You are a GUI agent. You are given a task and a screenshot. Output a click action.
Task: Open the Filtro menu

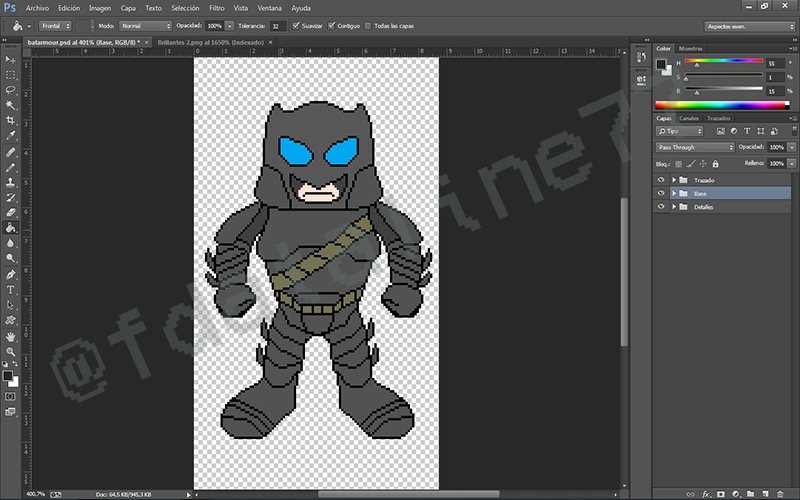217,8
